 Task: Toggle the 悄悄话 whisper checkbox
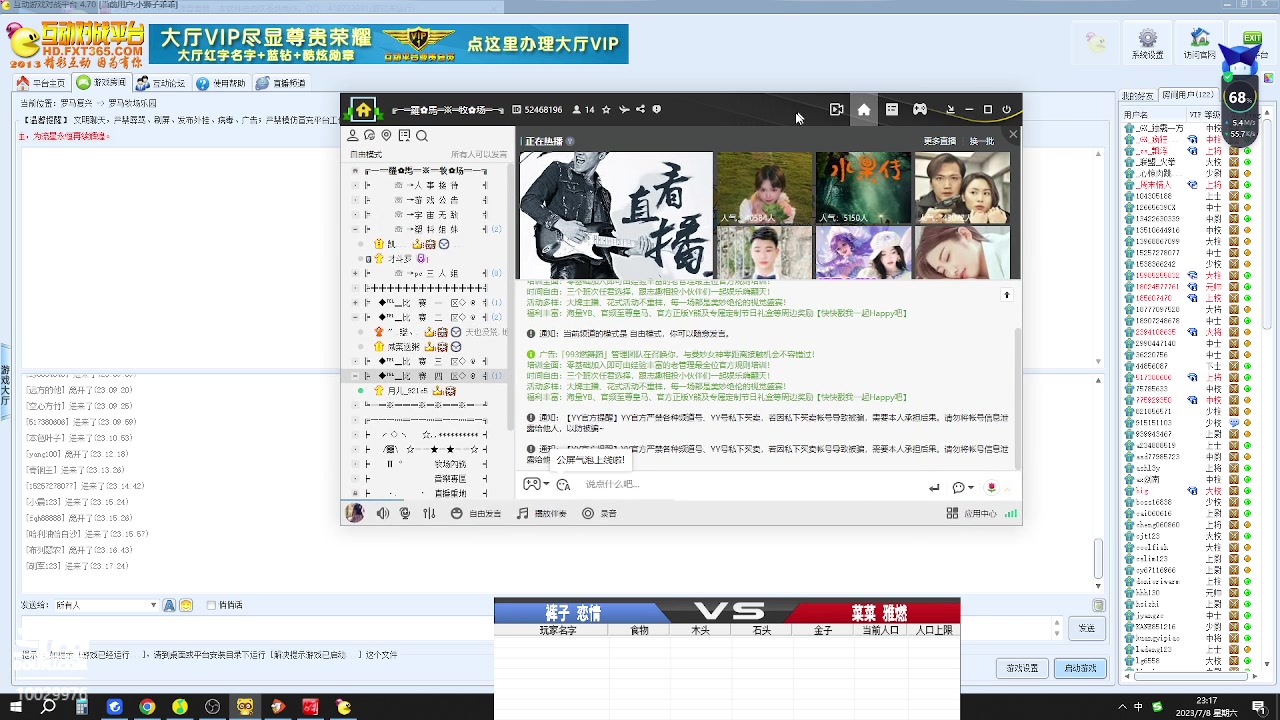point(213,605)
